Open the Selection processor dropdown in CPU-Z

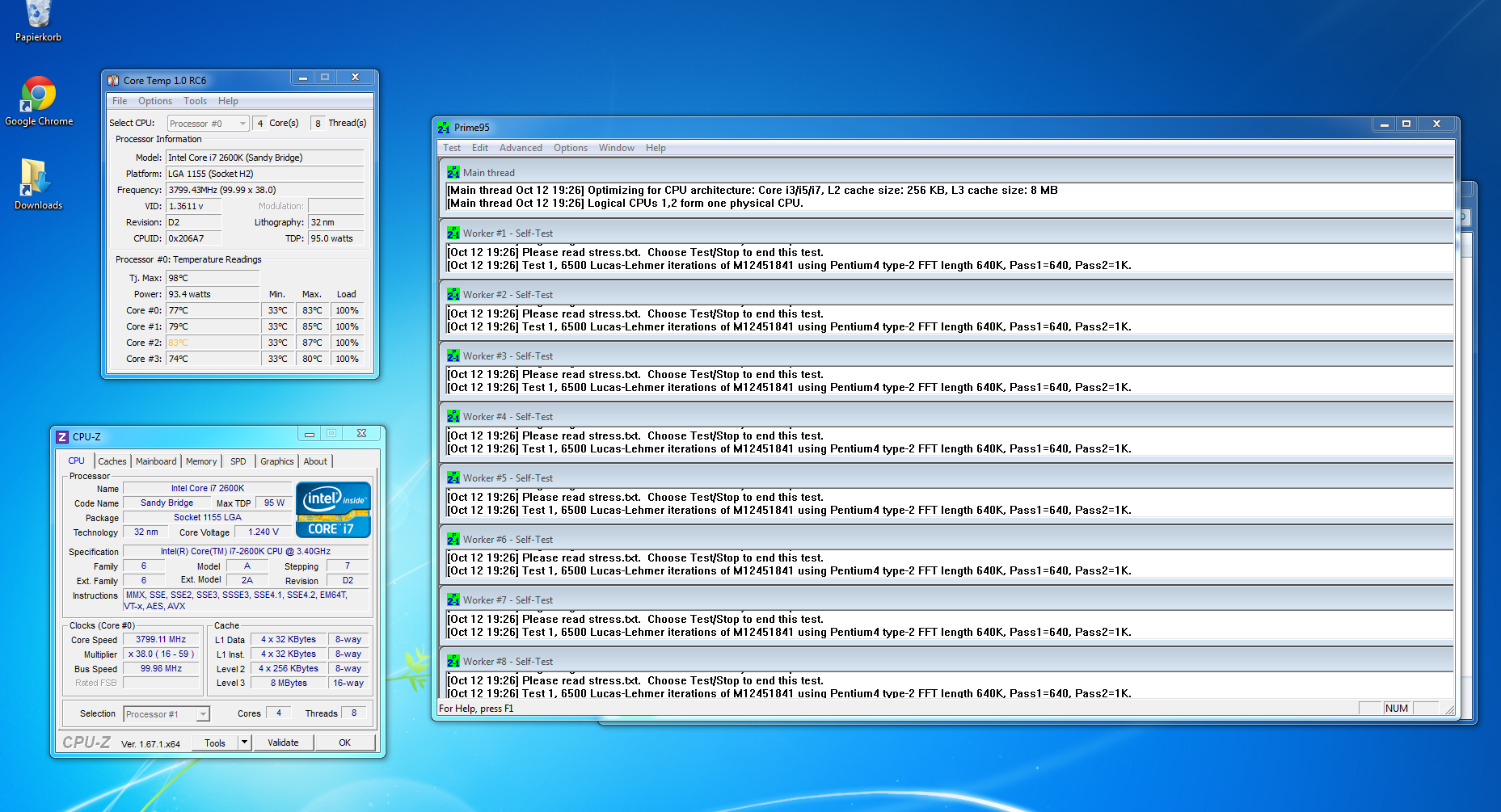[x=167, y=714]
